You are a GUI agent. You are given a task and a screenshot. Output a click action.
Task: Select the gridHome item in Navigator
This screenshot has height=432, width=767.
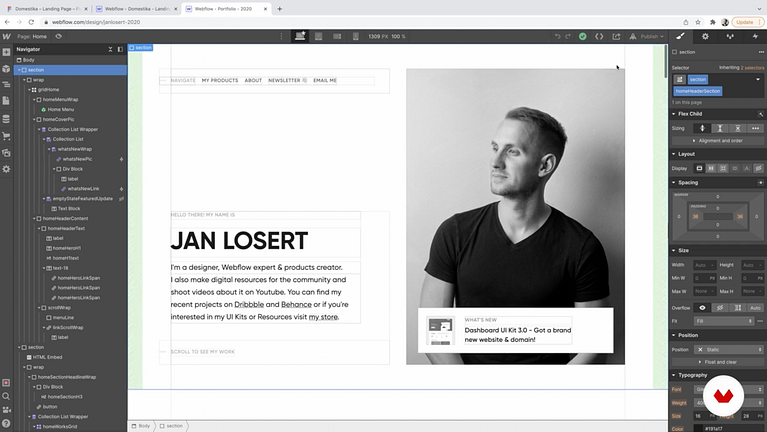(x=50, y=90)
